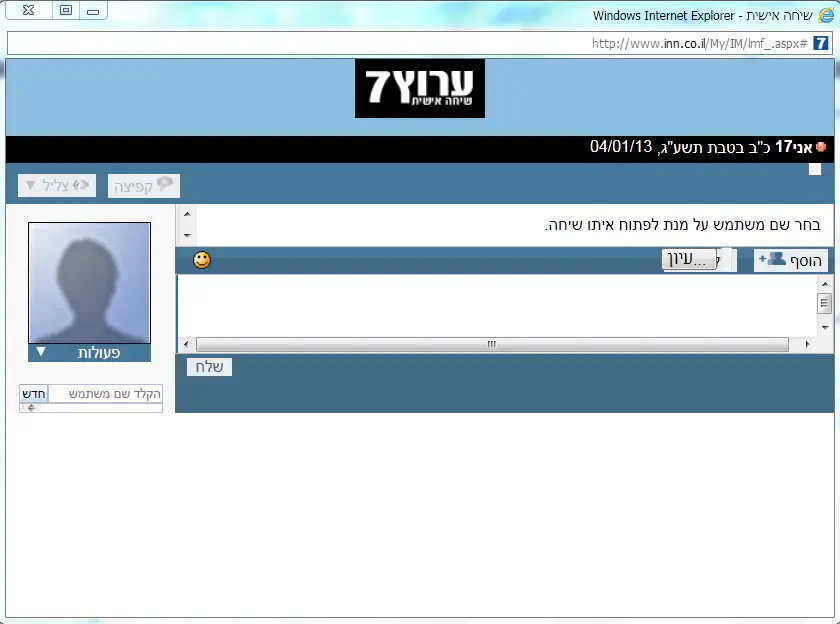
Task: Open the smiley emoticon picker
Action: click(x=202, y=260)
